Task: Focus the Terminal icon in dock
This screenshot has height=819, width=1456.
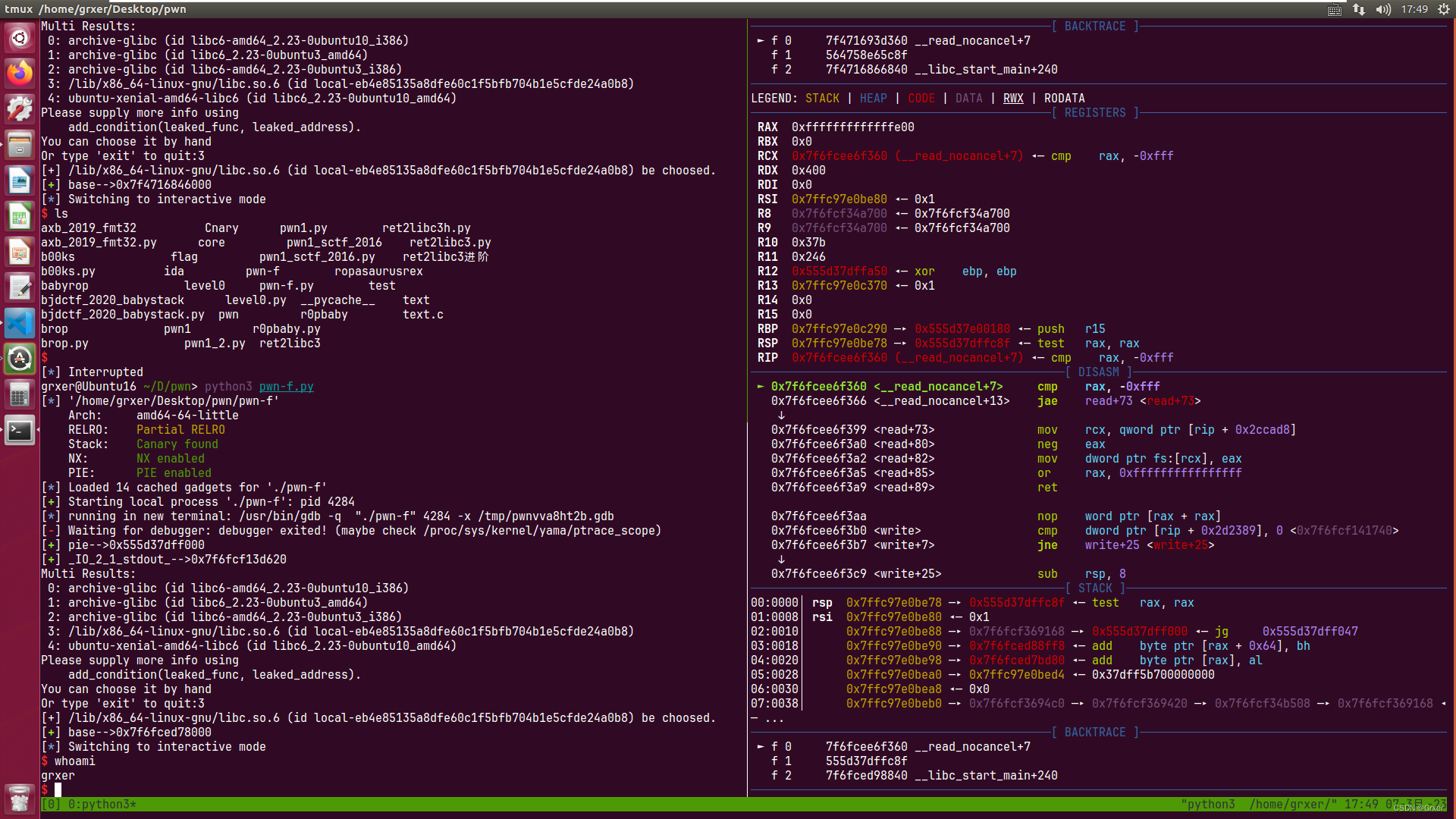Action: (20, 431)
